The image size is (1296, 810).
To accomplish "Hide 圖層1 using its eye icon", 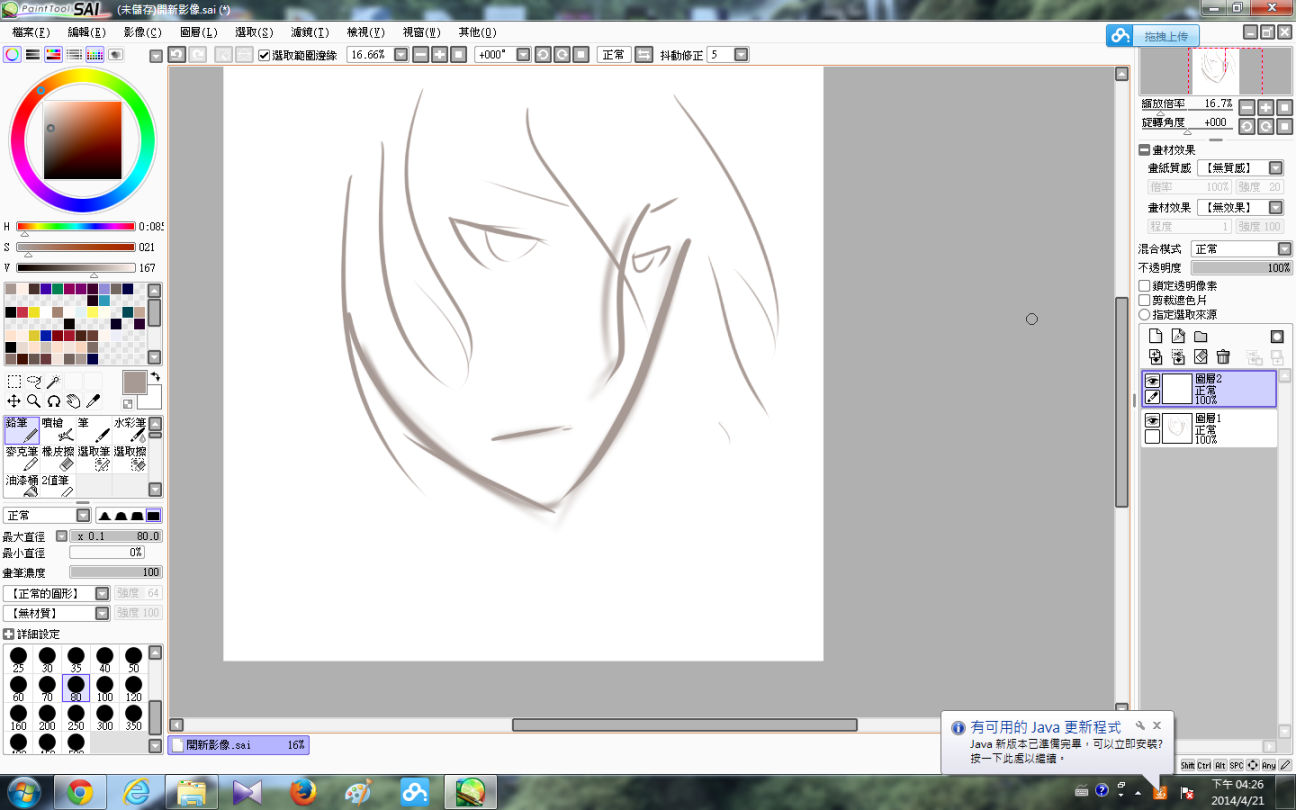I will pos(1152,421).
